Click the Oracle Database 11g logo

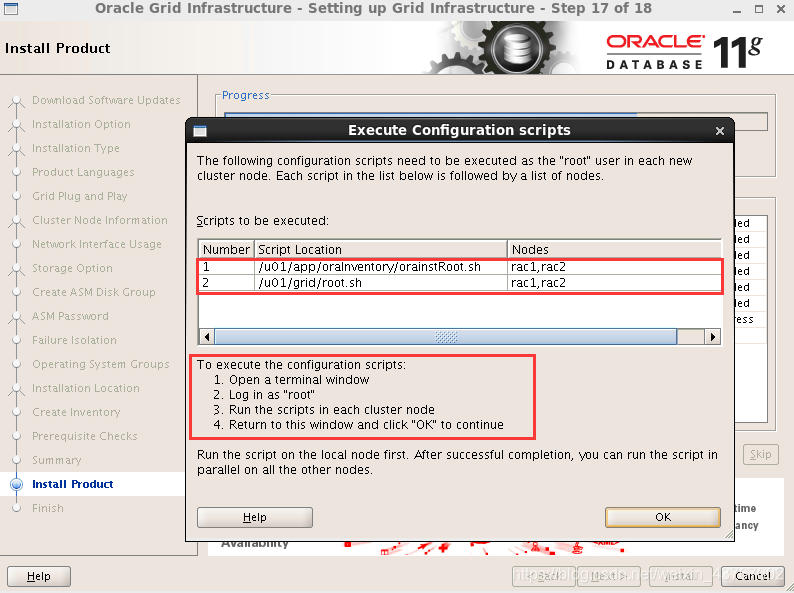(x=684, y=52)
